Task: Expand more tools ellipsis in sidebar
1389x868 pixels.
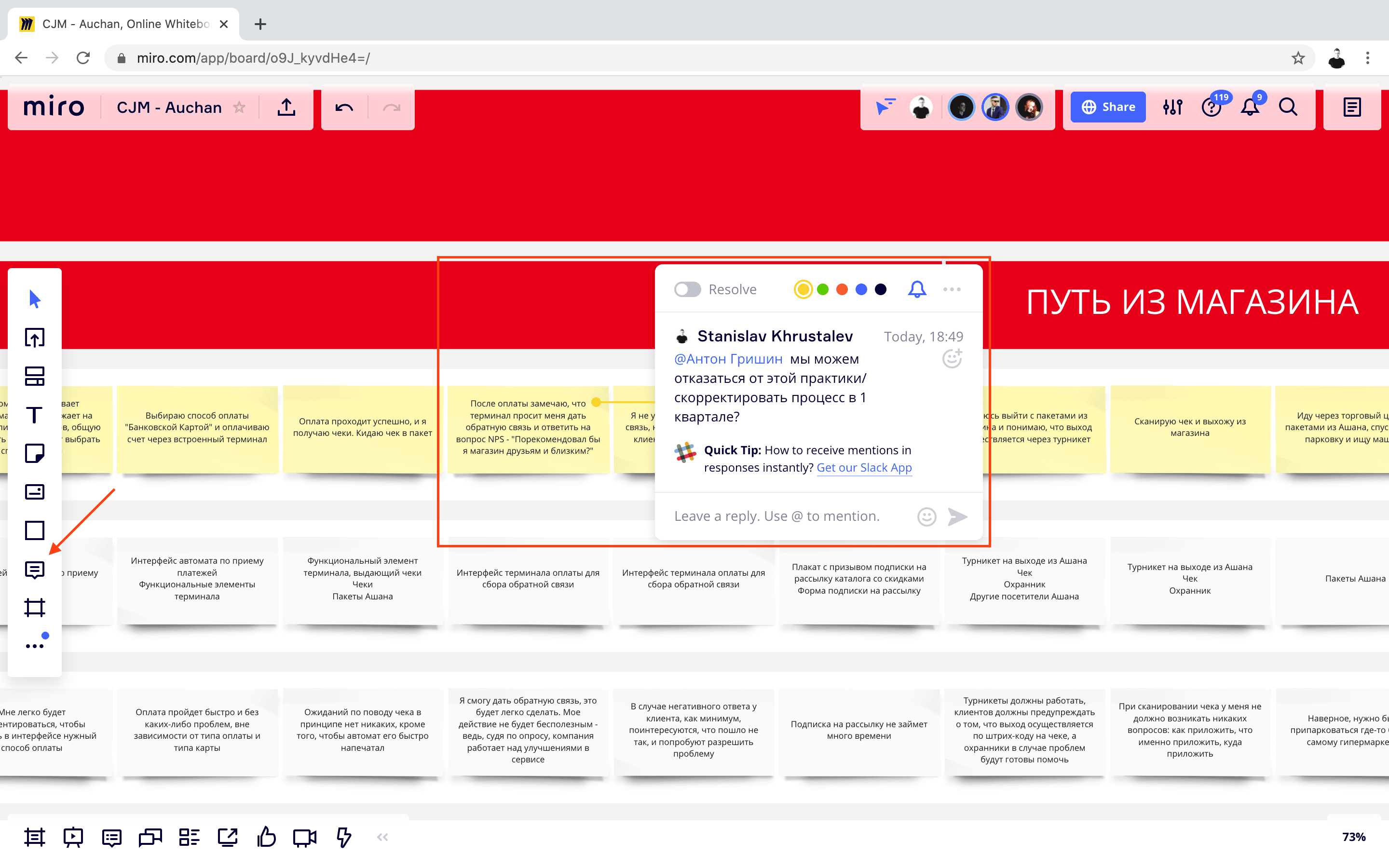Action: 34,646
